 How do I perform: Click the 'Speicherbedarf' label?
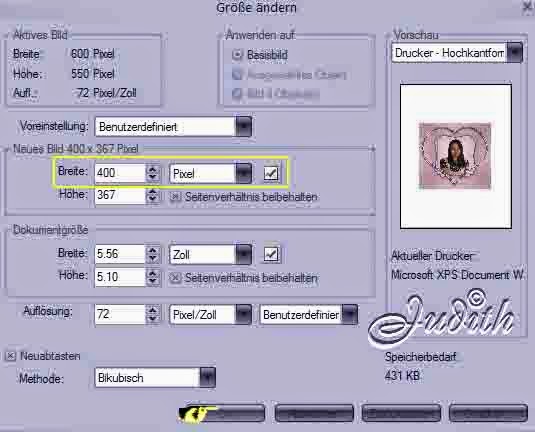click(x=420, y=357)
